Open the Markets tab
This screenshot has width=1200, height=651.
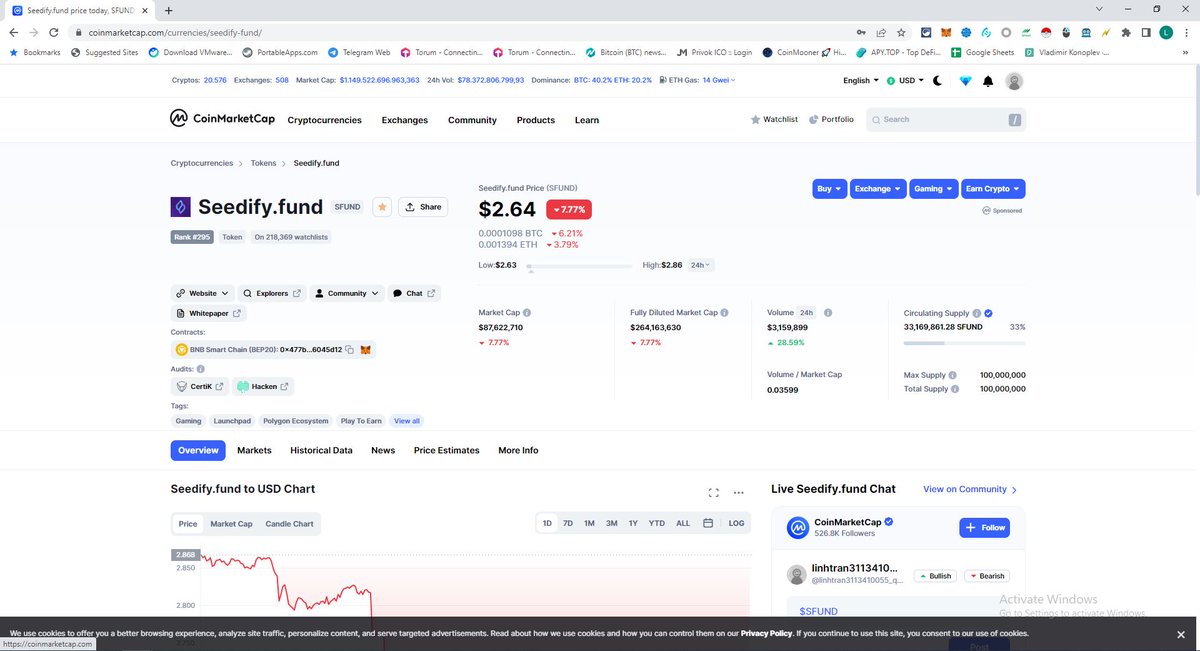coord(254,450)
